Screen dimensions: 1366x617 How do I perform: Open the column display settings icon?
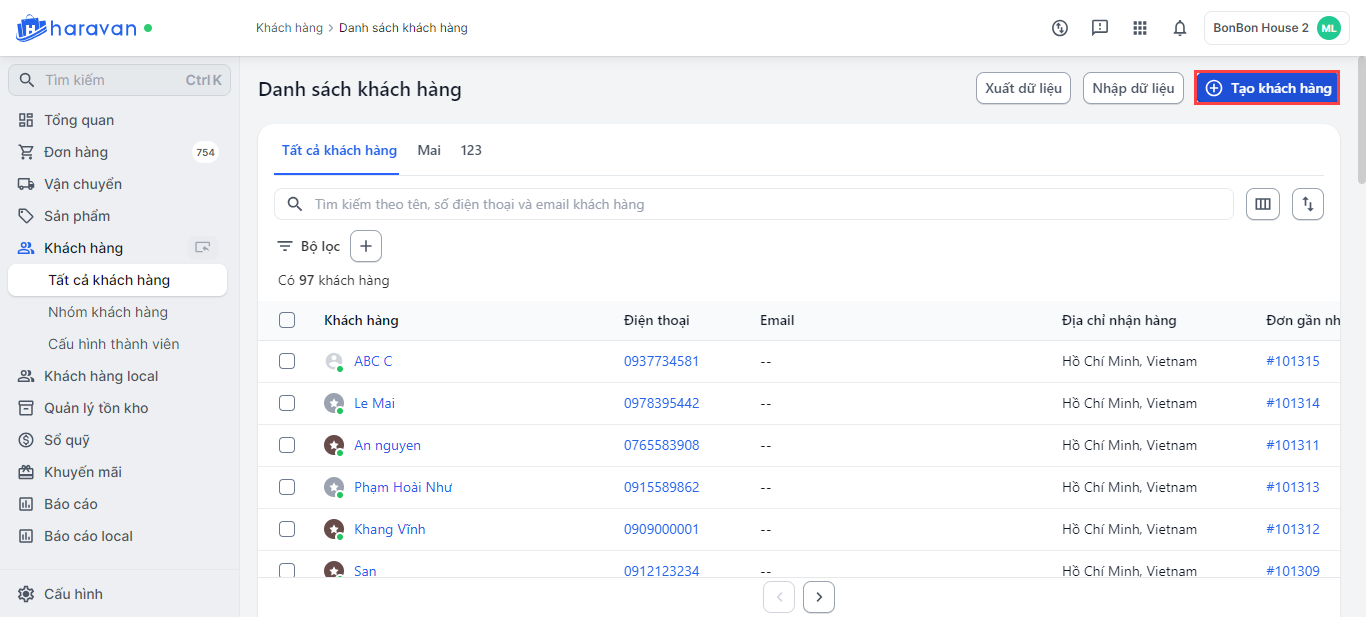click(x=1263, y=204)
